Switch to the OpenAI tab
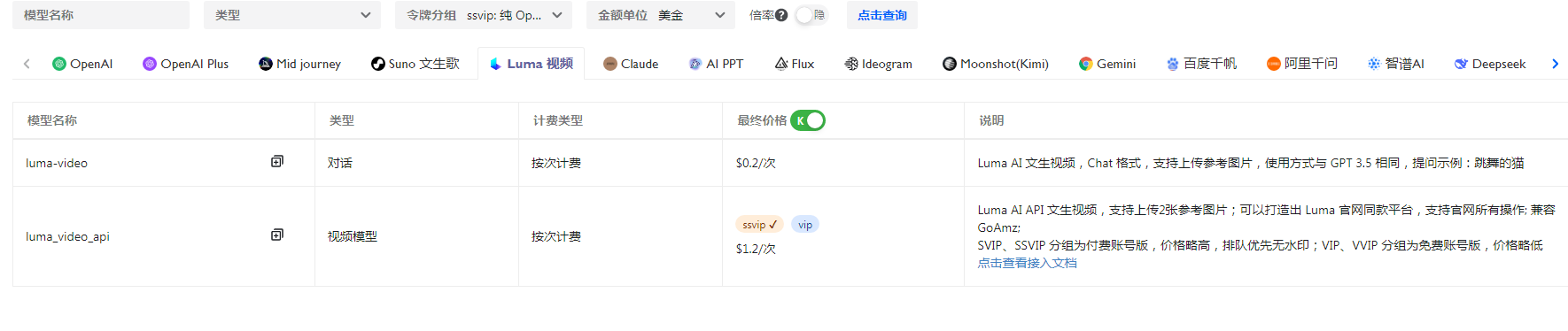This screenshot has height=331, width=1568. click(x=82, y=64)
